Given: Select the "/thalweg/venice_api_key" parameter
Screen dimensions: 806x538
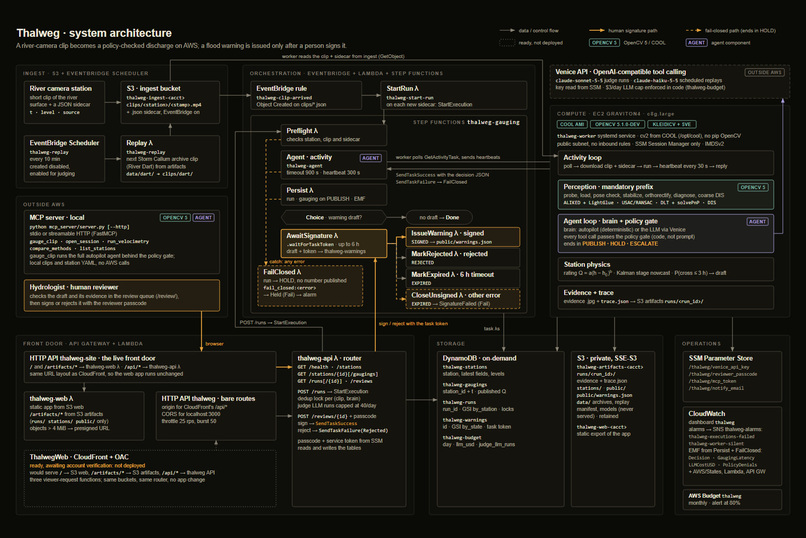Looking at the screenshot, I should (719, 367).
